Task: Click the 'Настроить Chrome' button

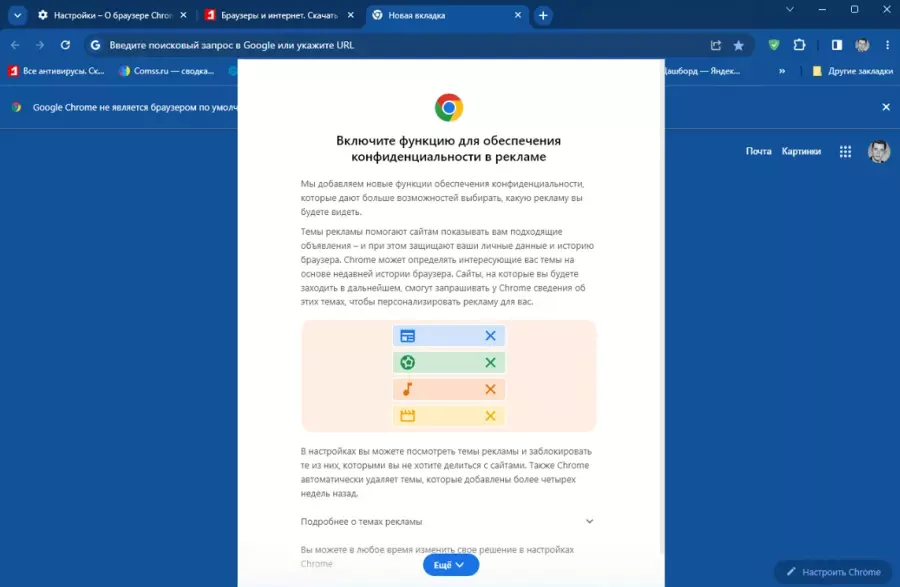Action: [833, 572]
